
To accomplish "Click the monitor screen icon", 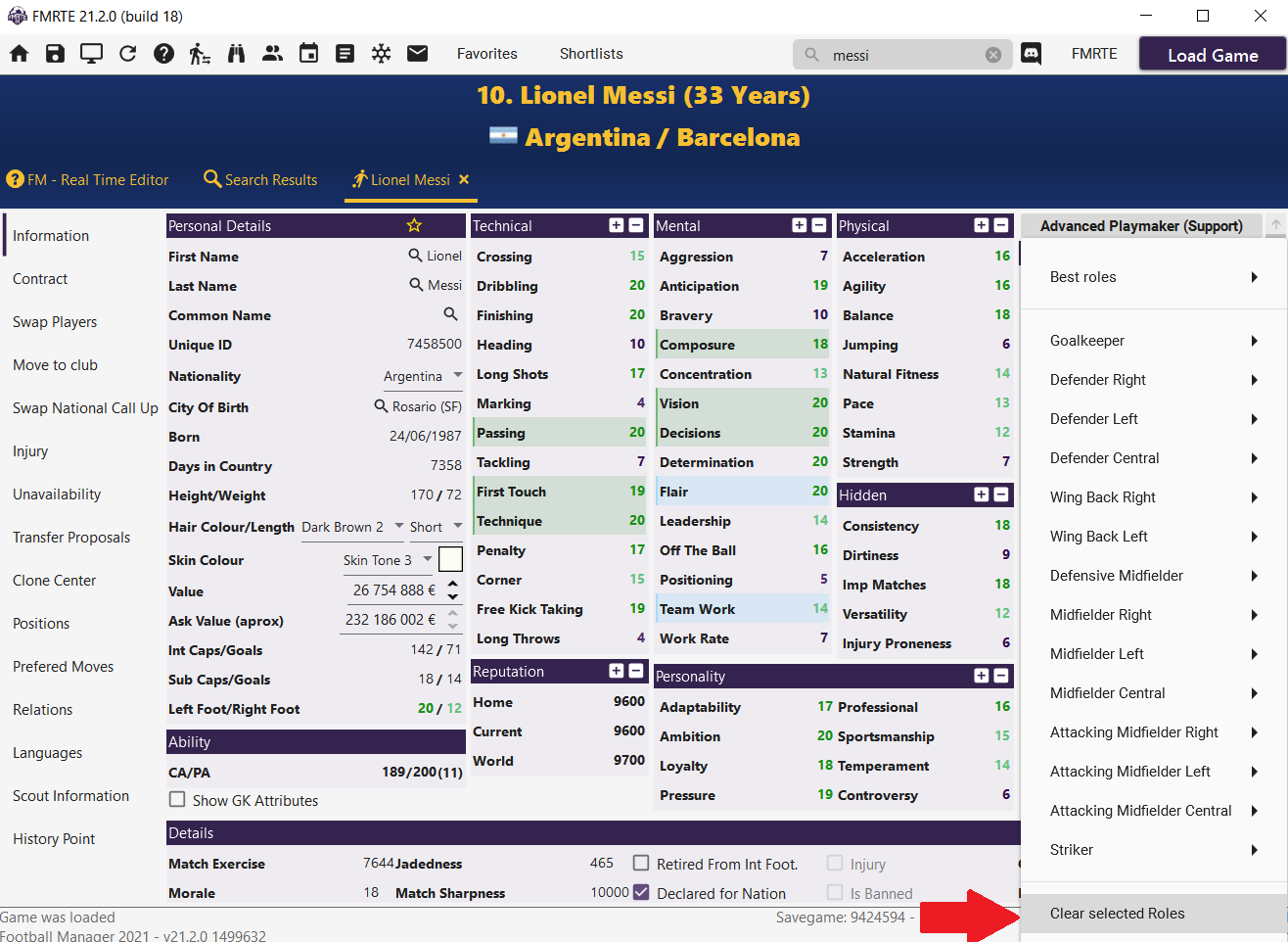I will tap(92, 54).
